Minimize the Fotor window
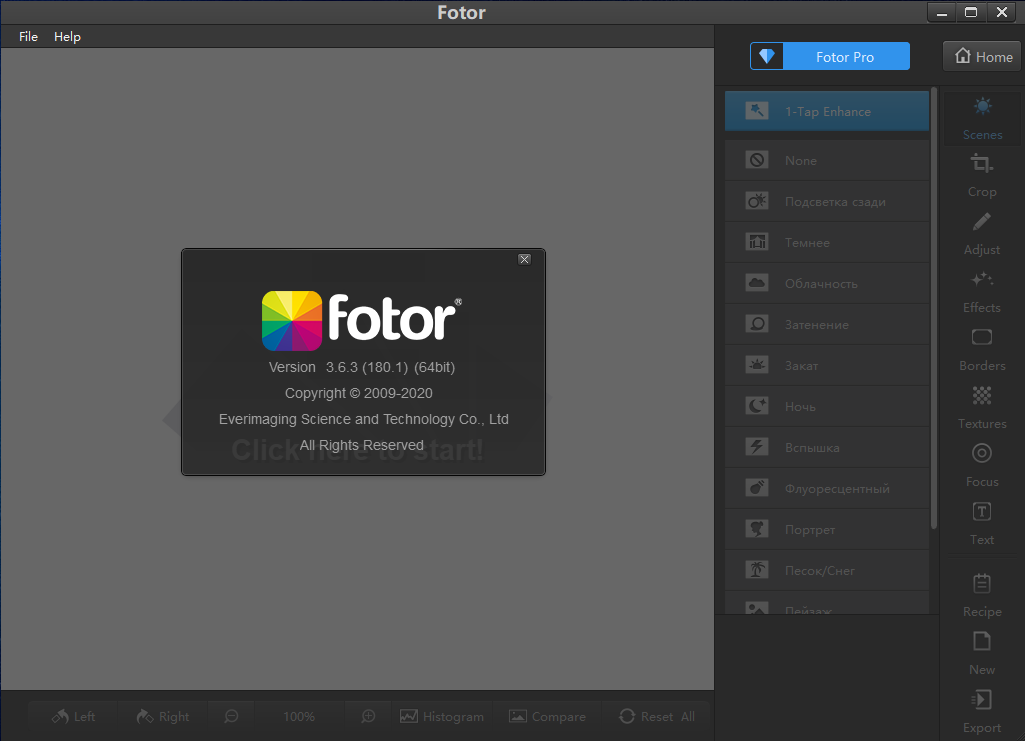The height and width of the screenshot is (741, 1025). [x=942, y=12]
